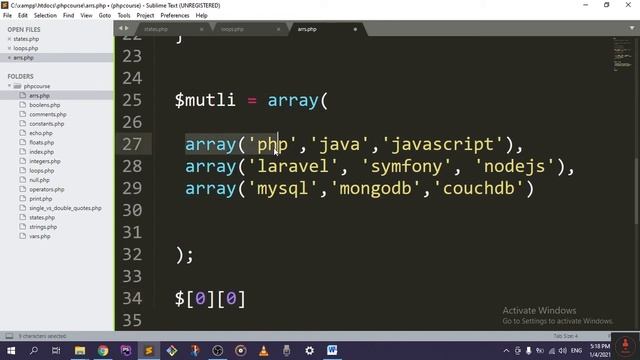Close arrs.php in Open Files list
The width and height of the screenshot is (640, 360).
(9, 58)
